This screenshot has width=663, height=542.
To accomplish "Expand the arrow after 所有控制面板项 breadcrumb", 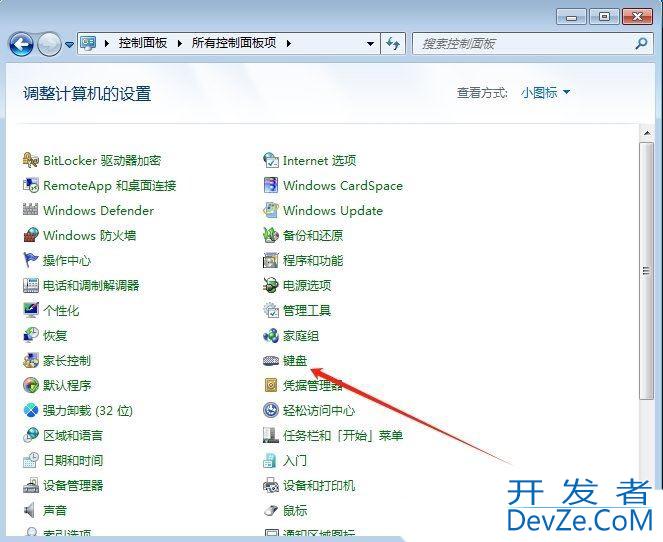I will pyautogui.click(x=289, y=43).
